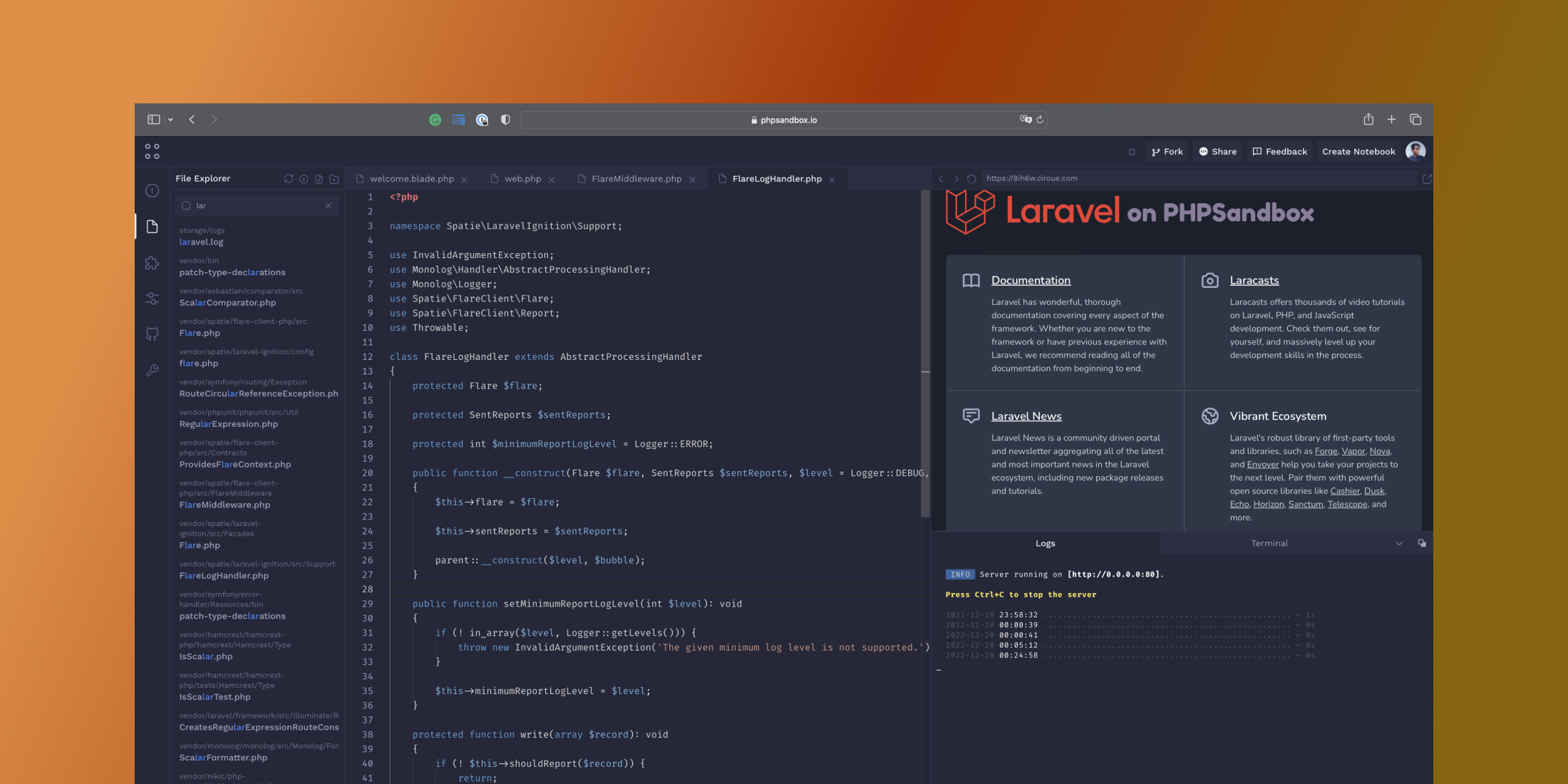Collapse the logs panel chevron

1399,543
